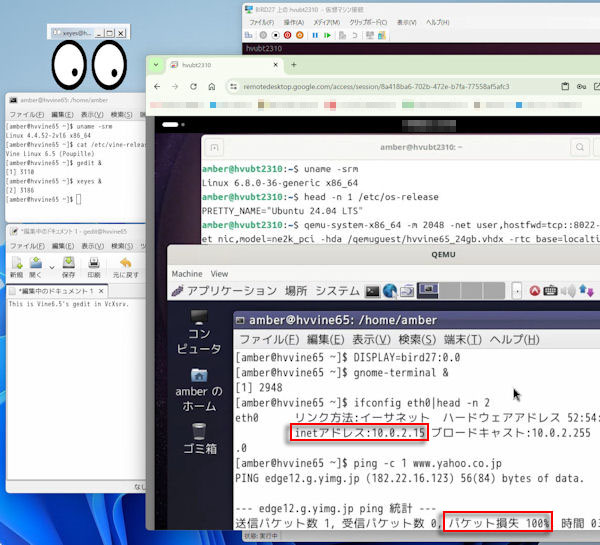
Task: Open the Vine 場所 panel menu
Action: click(x=296, y=291)
